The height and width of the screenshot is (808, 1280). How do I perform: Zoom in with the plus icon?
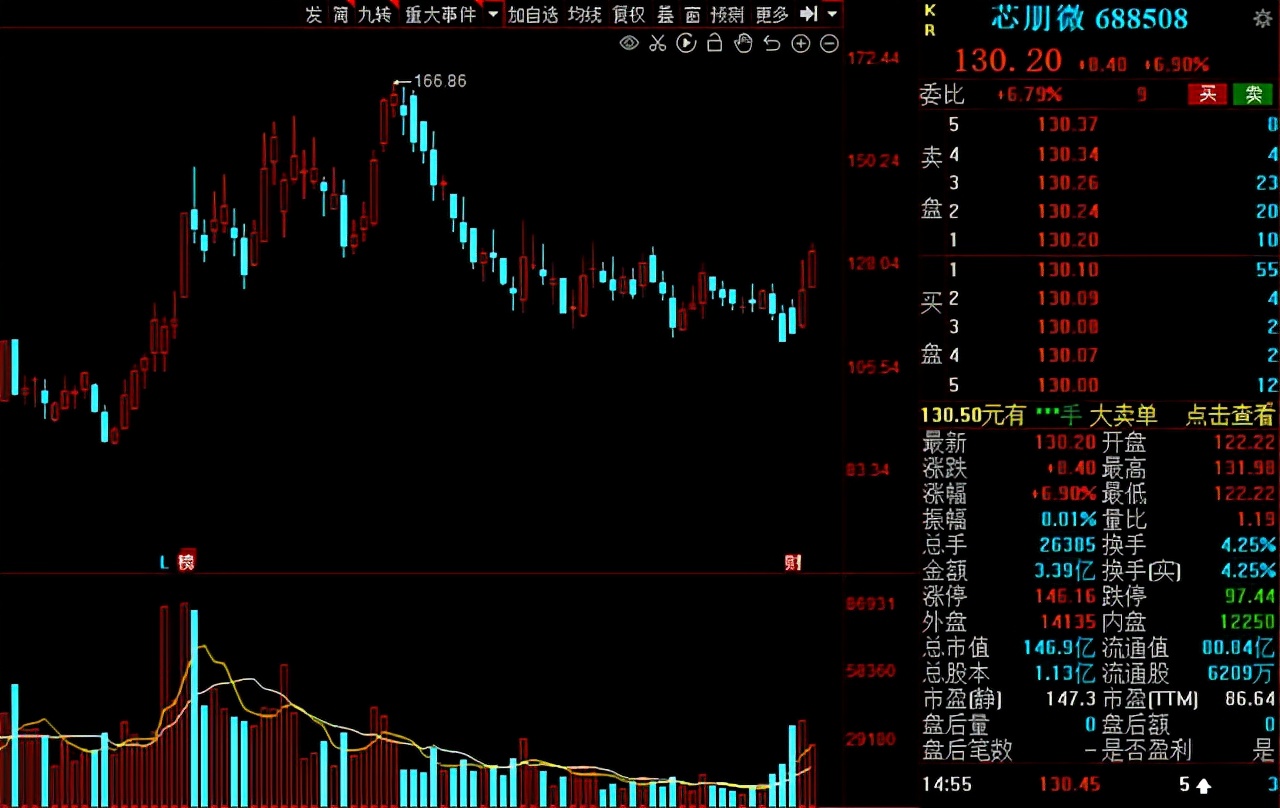(x=801, y=43)
